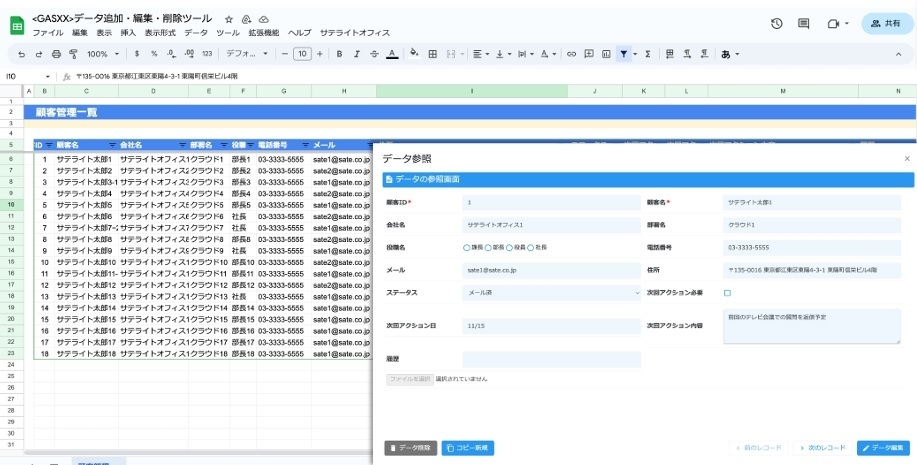917x465 pixels.
Task: Star this spreadsheet document
Action: pos(229,19)
